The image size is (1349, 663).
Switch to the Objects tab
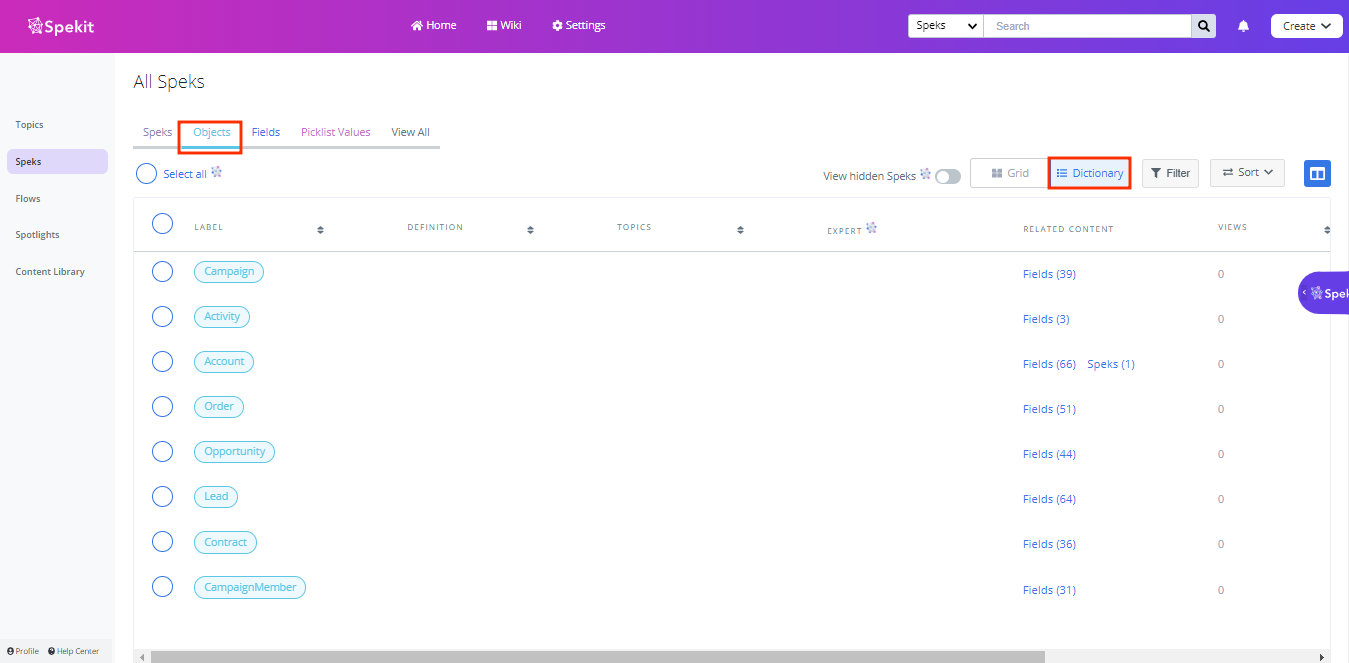pos(212,132)
